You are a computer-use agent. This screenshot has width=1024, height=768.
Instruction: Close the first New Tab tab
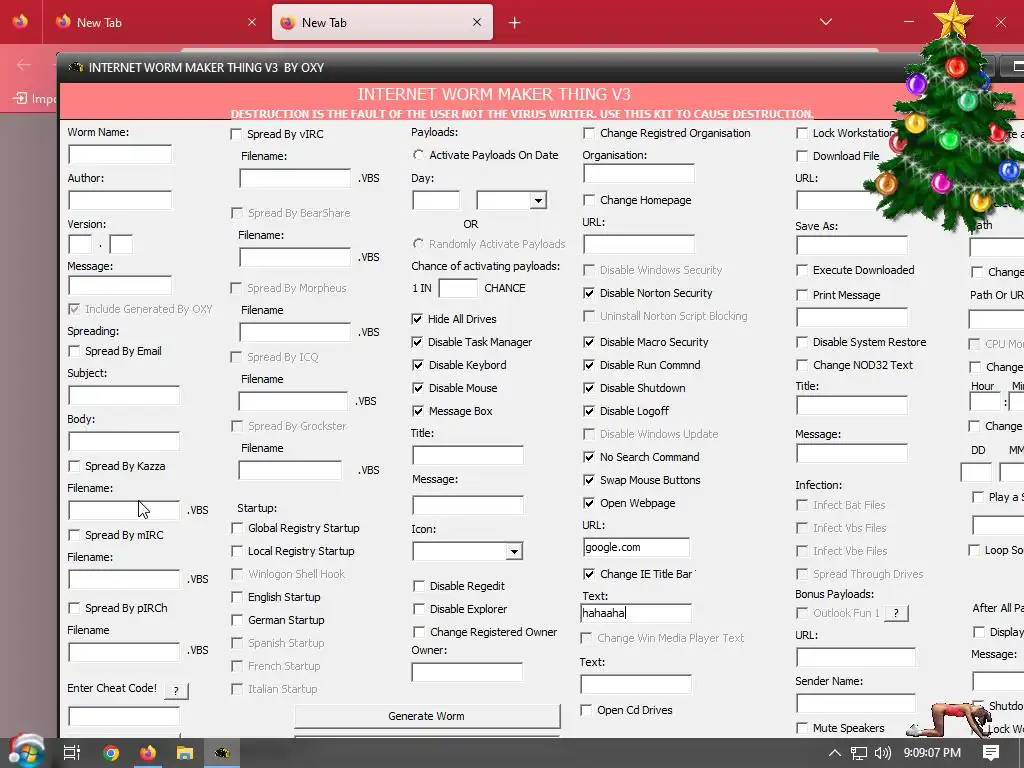pos(251,22)
